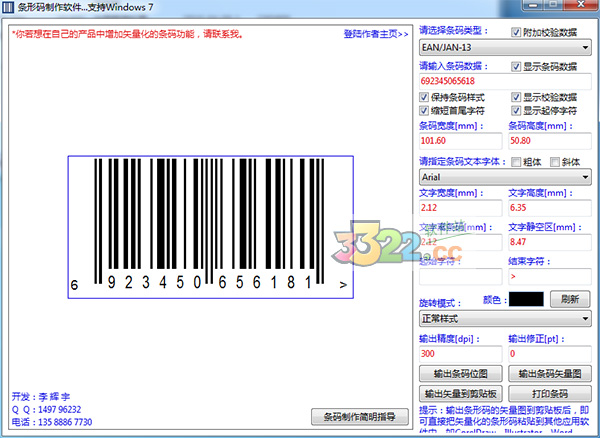Image resolution: width=600 pixels, height=438 pixels.
Task: Click the QQ : 1497 96232 text
Action: pyautogui.click(x=46, y=410)
